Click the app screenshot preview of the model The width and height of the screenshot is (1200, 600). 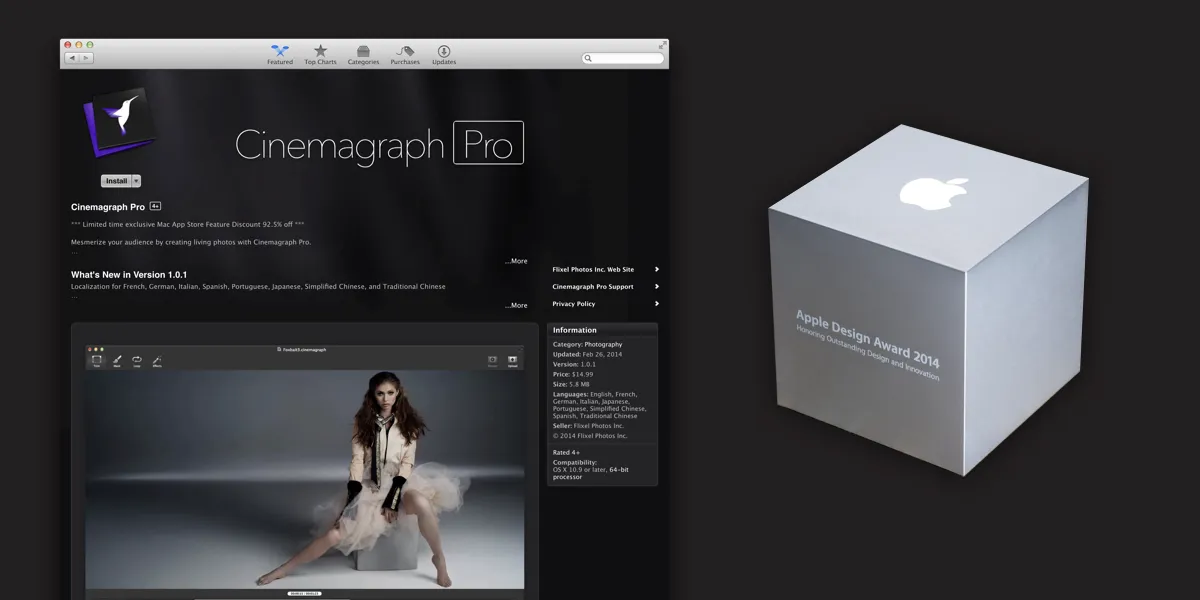tap(305, 465)
